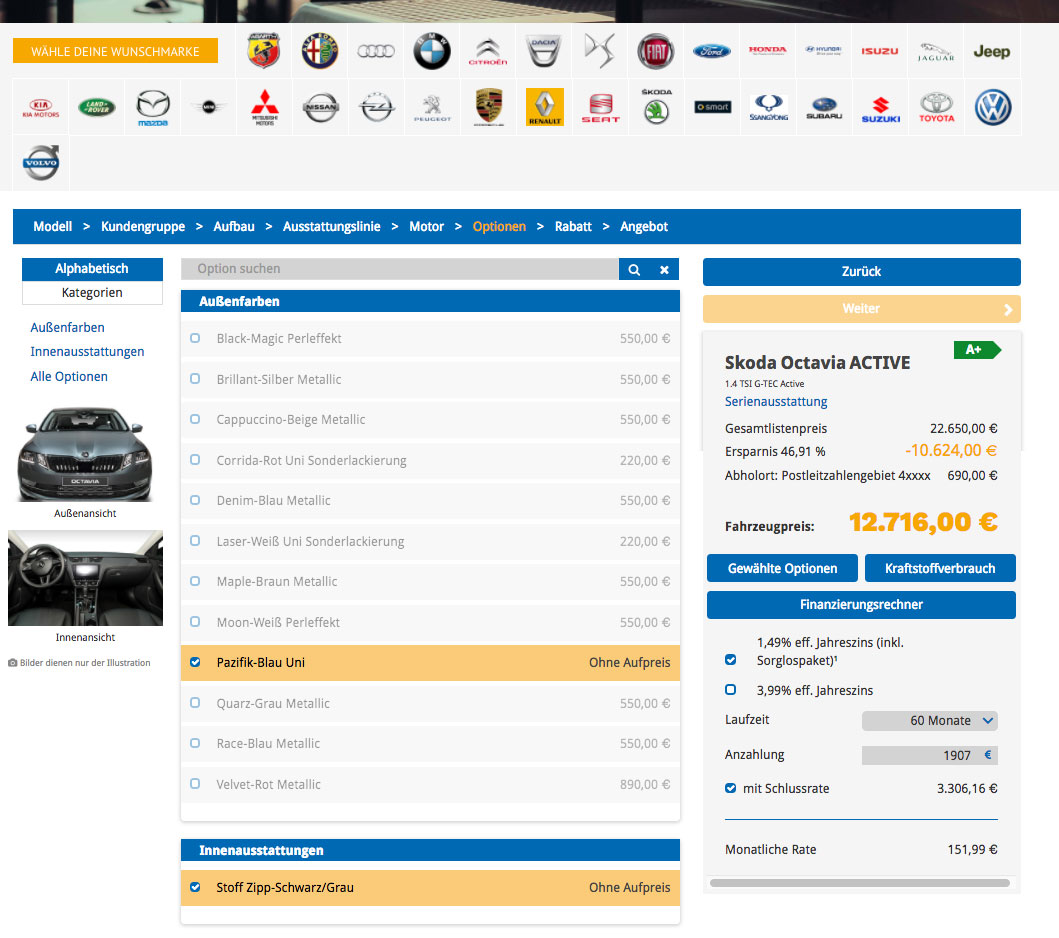Viewport: 1059px width, 938px height.
Task: Open the Innenansicht interior thumbnail
Action: point(85,578)
